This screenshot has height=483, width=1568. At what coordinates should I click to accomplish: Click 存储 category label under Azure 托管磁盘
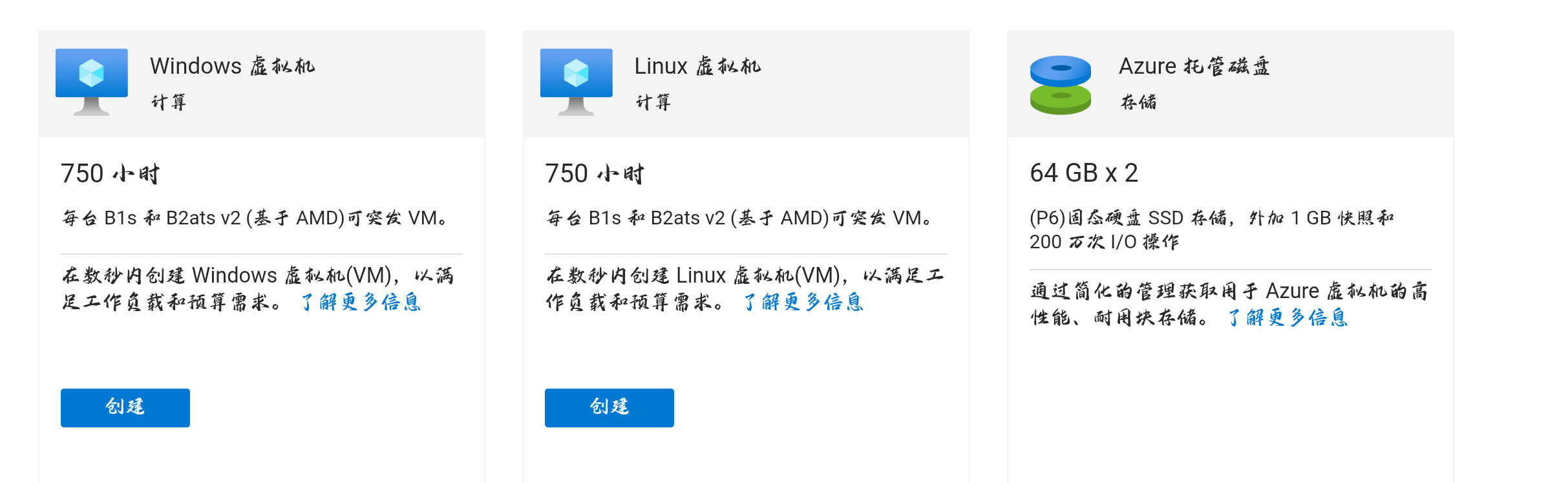[1138, 102]
